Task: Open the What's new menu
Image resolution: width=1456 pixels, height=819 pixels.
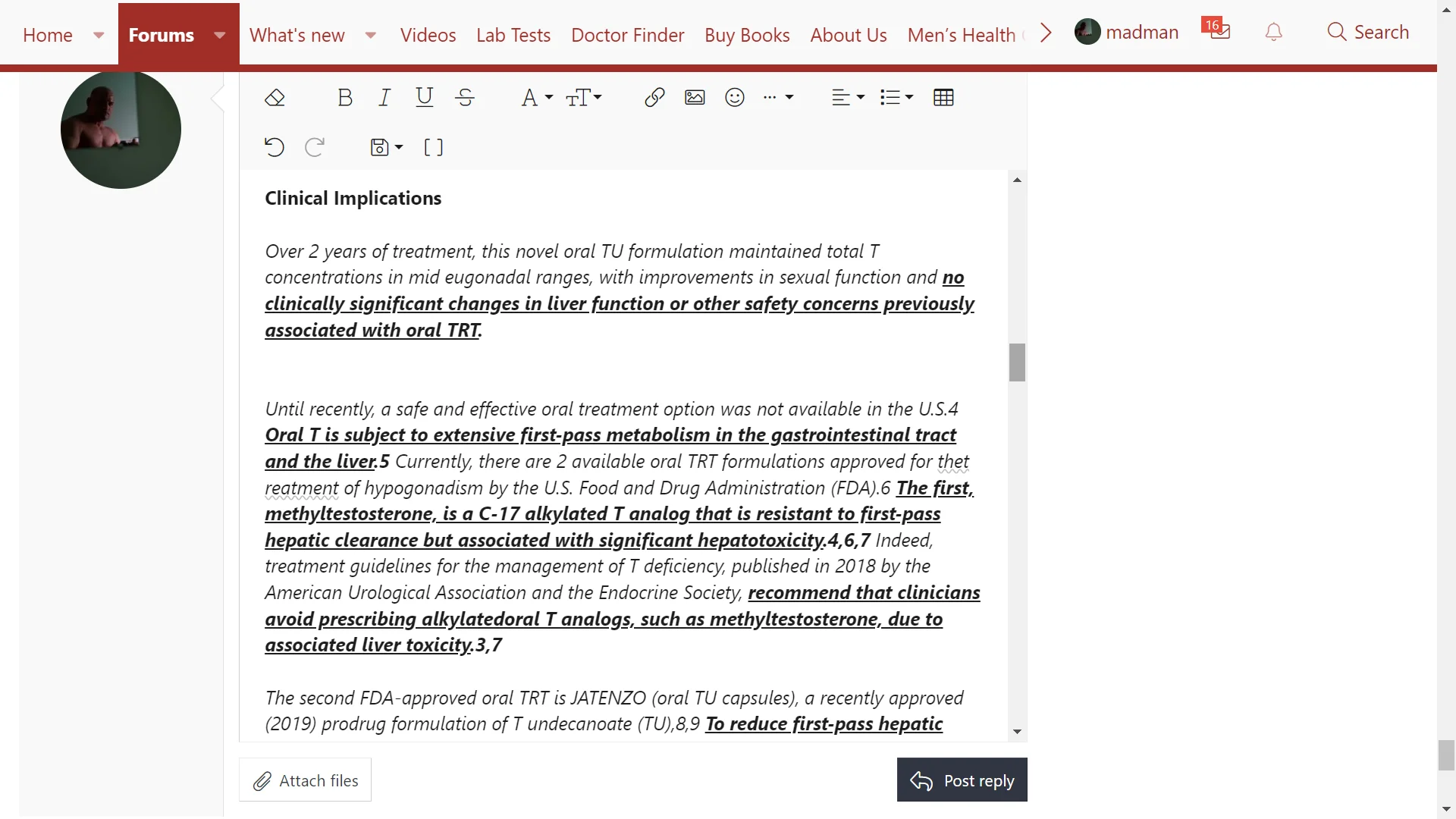Action: [297, 35]
